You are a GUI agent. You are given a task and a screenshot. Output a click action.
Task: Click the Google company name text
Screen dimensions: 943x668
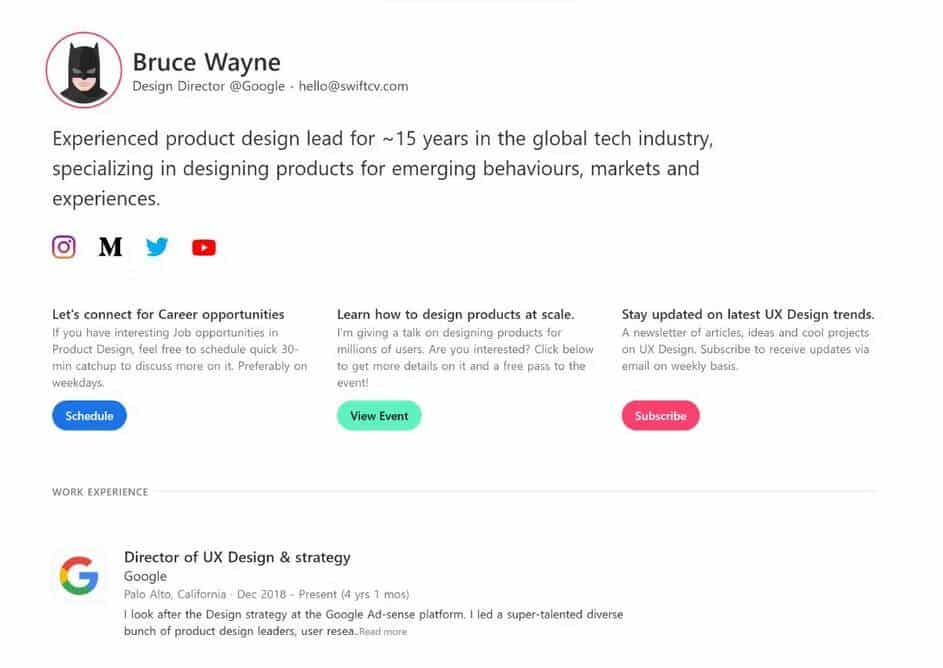(145, 577)
